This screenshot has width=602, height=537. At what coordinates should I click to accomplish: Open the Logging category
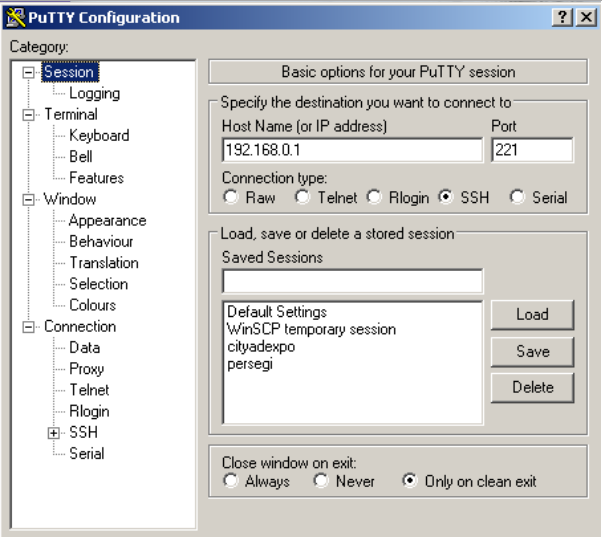pos(94,93)
